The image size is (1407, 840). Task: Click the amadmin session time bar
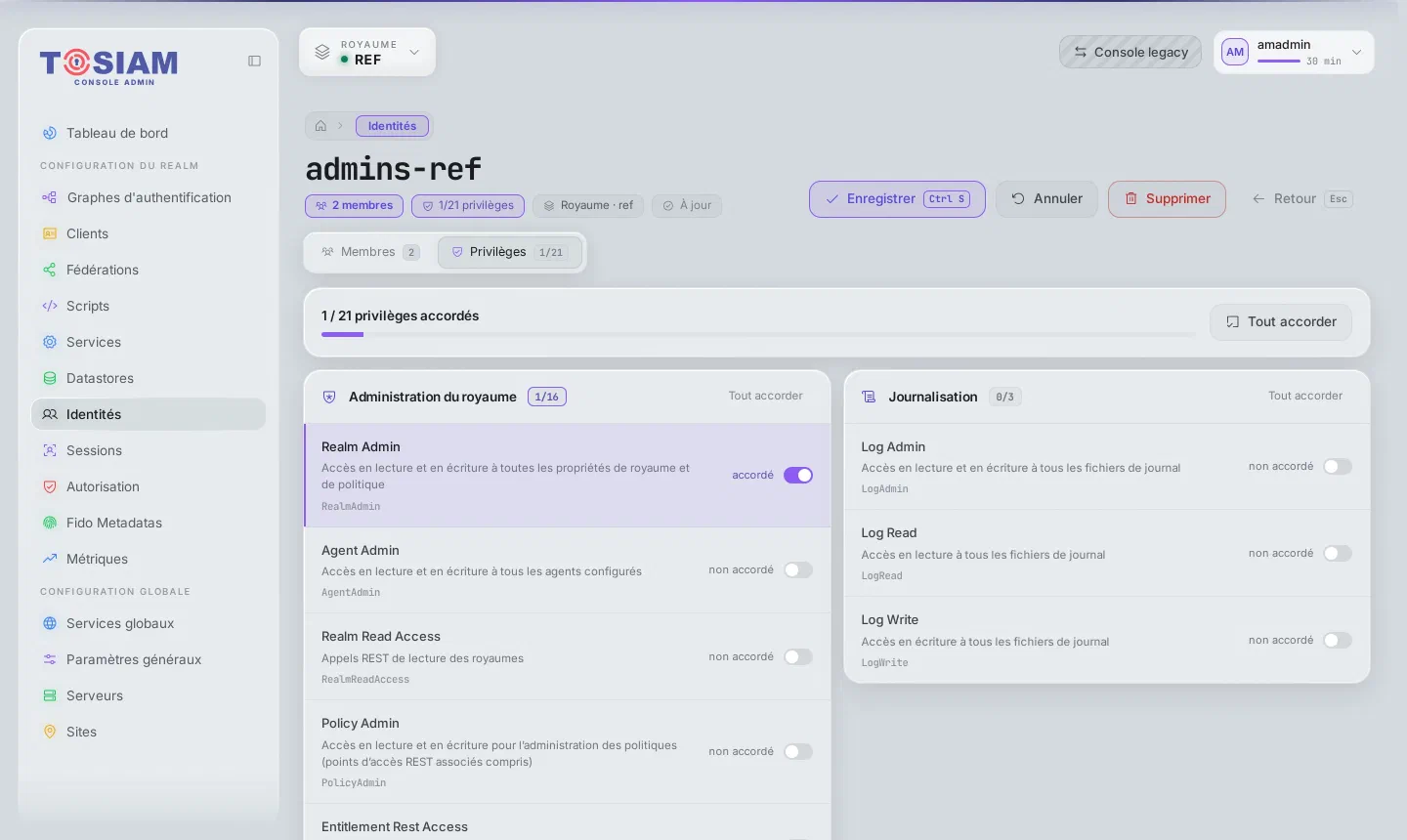(1278, 62)
